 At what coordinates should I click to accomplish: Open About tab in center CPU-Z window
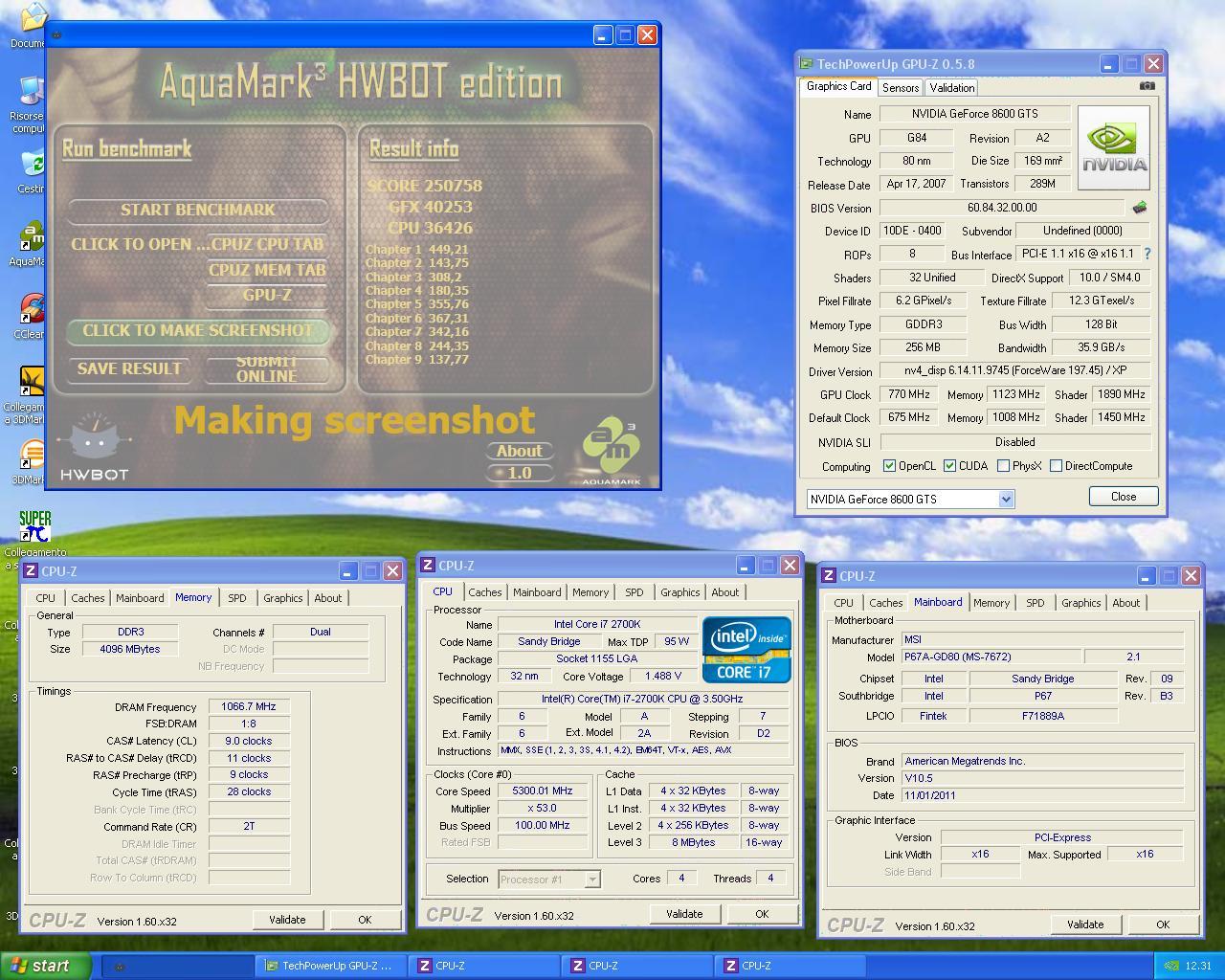pos(724,592)
